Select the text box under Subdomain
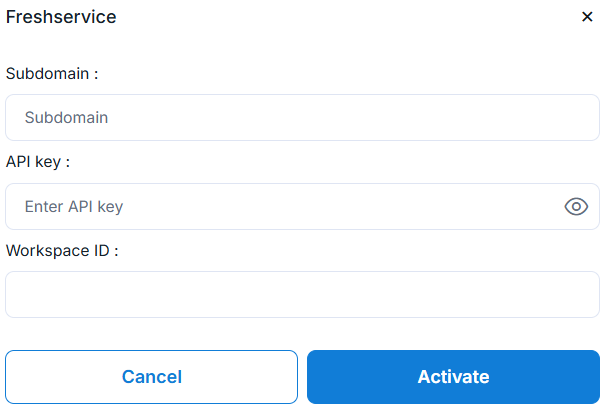609x408 pixels. click(302, 118)
